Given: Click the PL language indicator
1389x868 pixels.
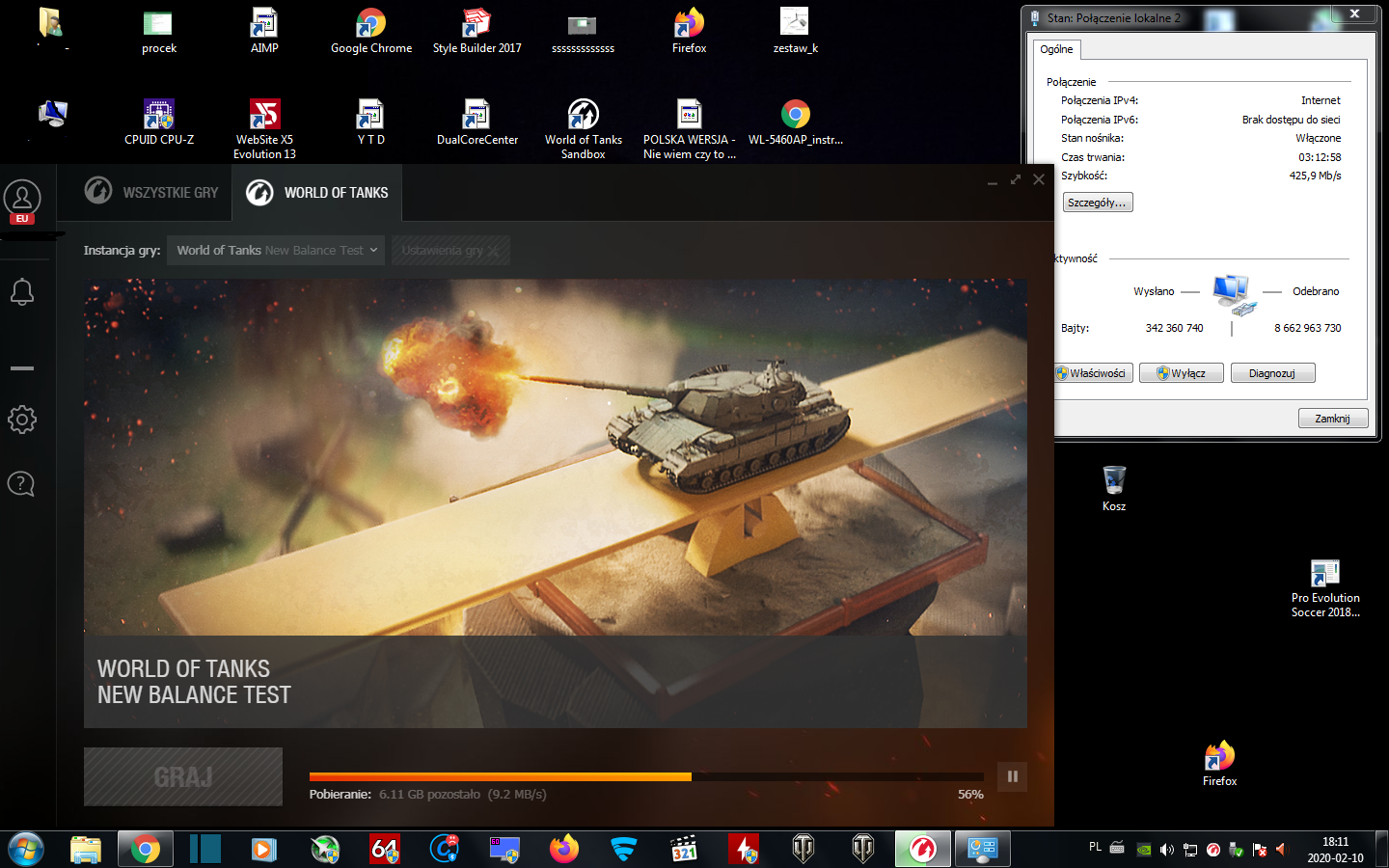Looking at the screenshot, I should click(x=1095, y=847).
